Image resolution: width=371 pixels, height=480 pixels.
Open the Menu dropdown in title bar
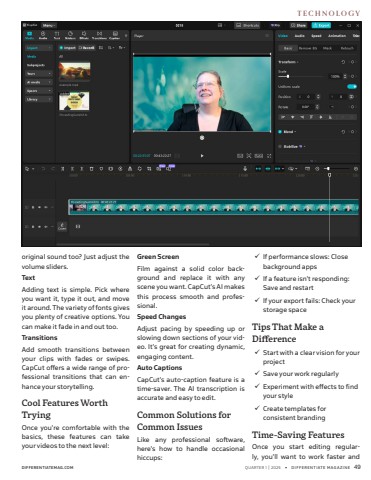coord(49,25)
